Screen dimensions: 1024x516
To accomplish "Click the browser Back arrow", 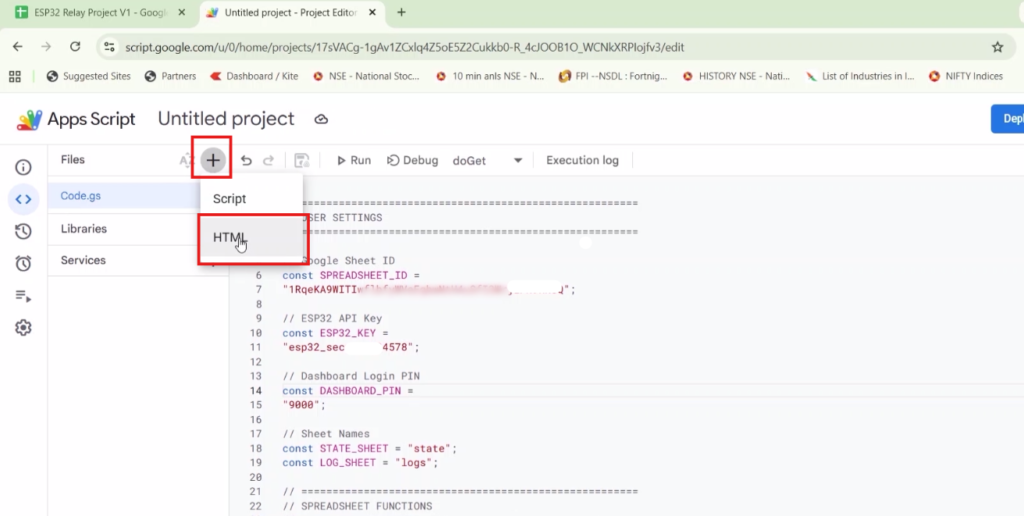I will [x=18, y=46].
